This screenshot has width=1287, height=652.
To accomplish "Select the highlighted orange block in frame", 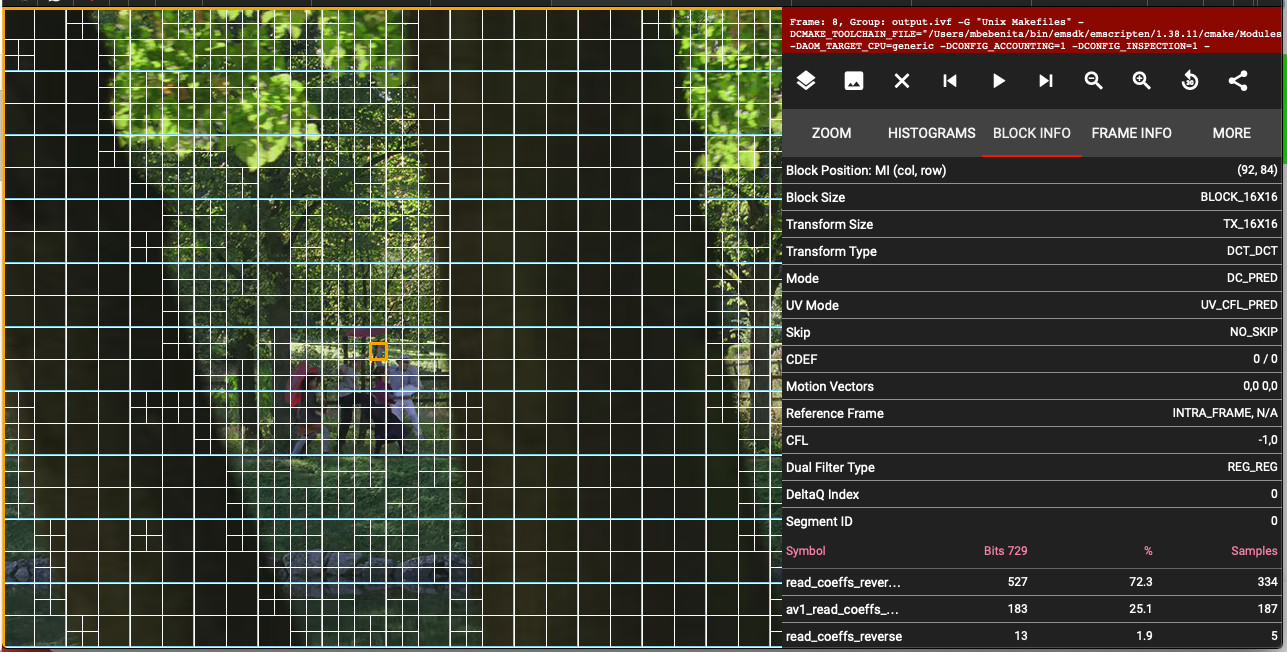I will [378, 351].
